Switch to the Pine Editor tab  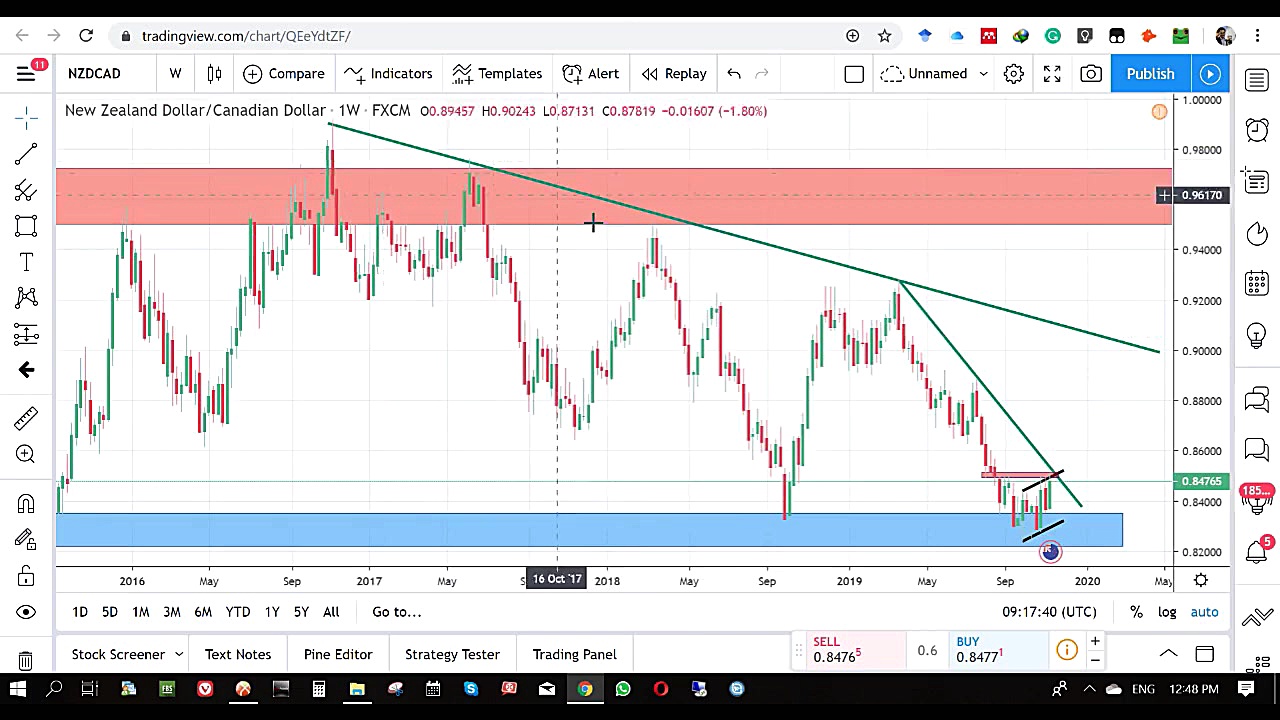pyautogui.click(x=338, y=654)
